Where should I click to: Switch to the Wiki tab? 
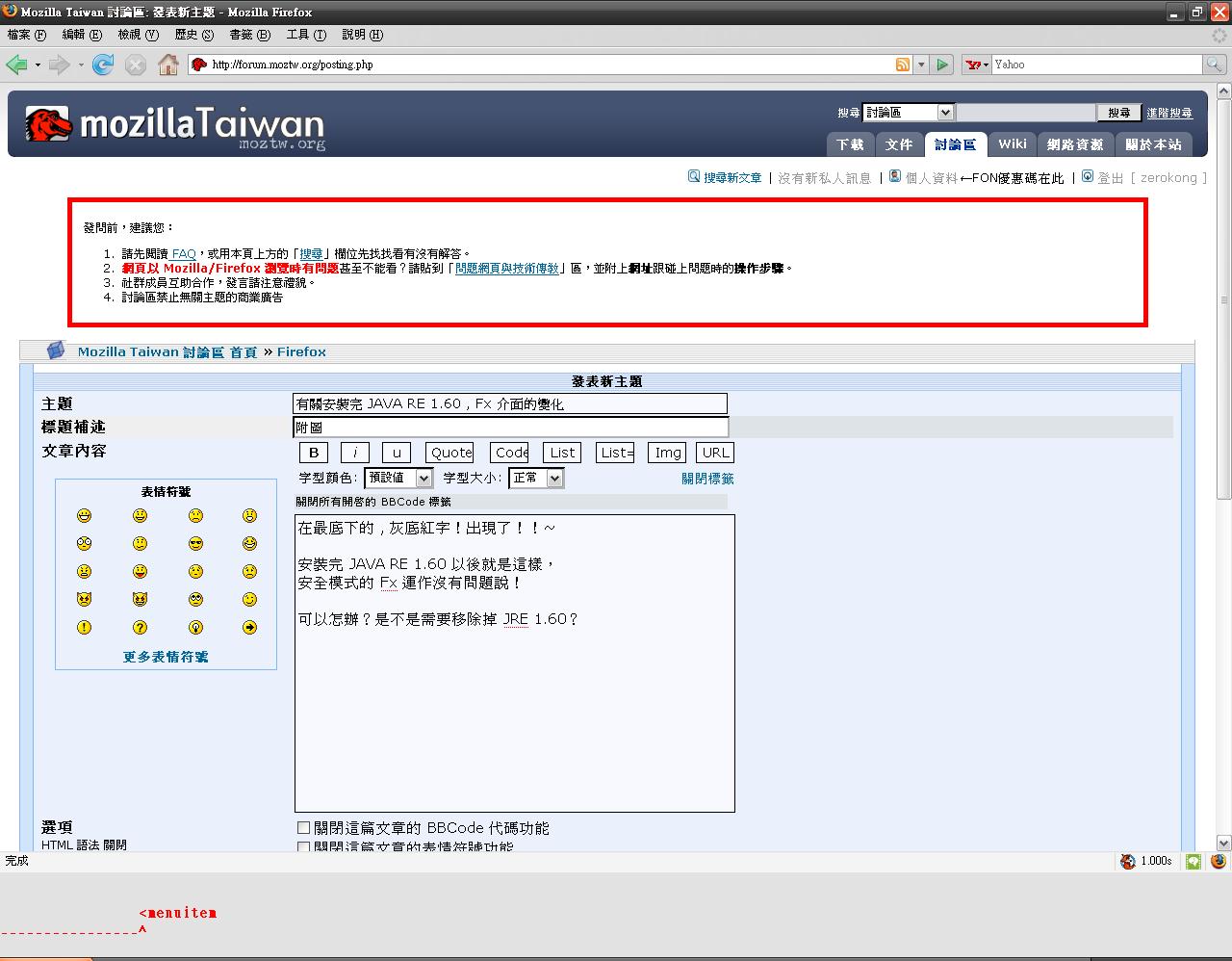pos(1012,143)
